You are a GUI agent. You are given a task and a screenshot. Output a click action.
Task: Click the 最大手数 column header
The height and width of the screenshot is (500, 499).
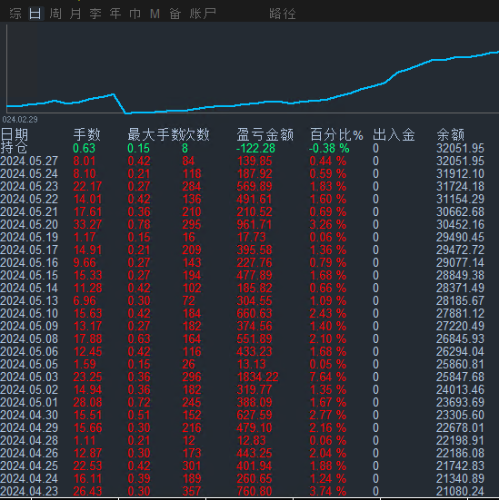pos(154,135)
